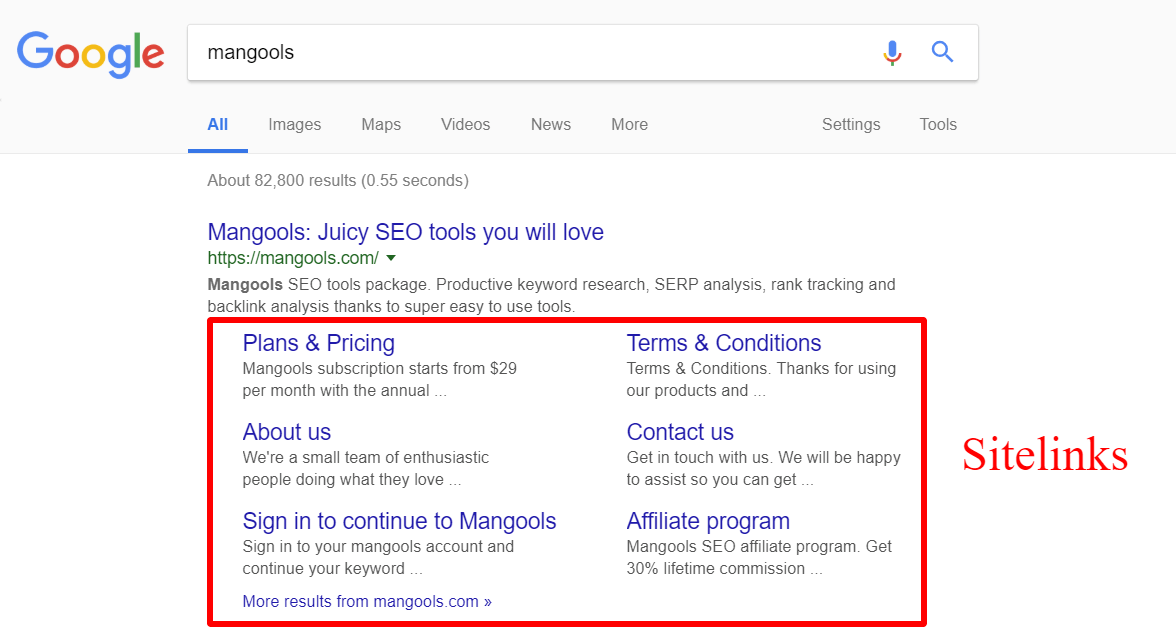Click snippet 'We're a small team of enthusiastic'
Viewport: 1176px width, 642px height.
(x=365, y=458)
